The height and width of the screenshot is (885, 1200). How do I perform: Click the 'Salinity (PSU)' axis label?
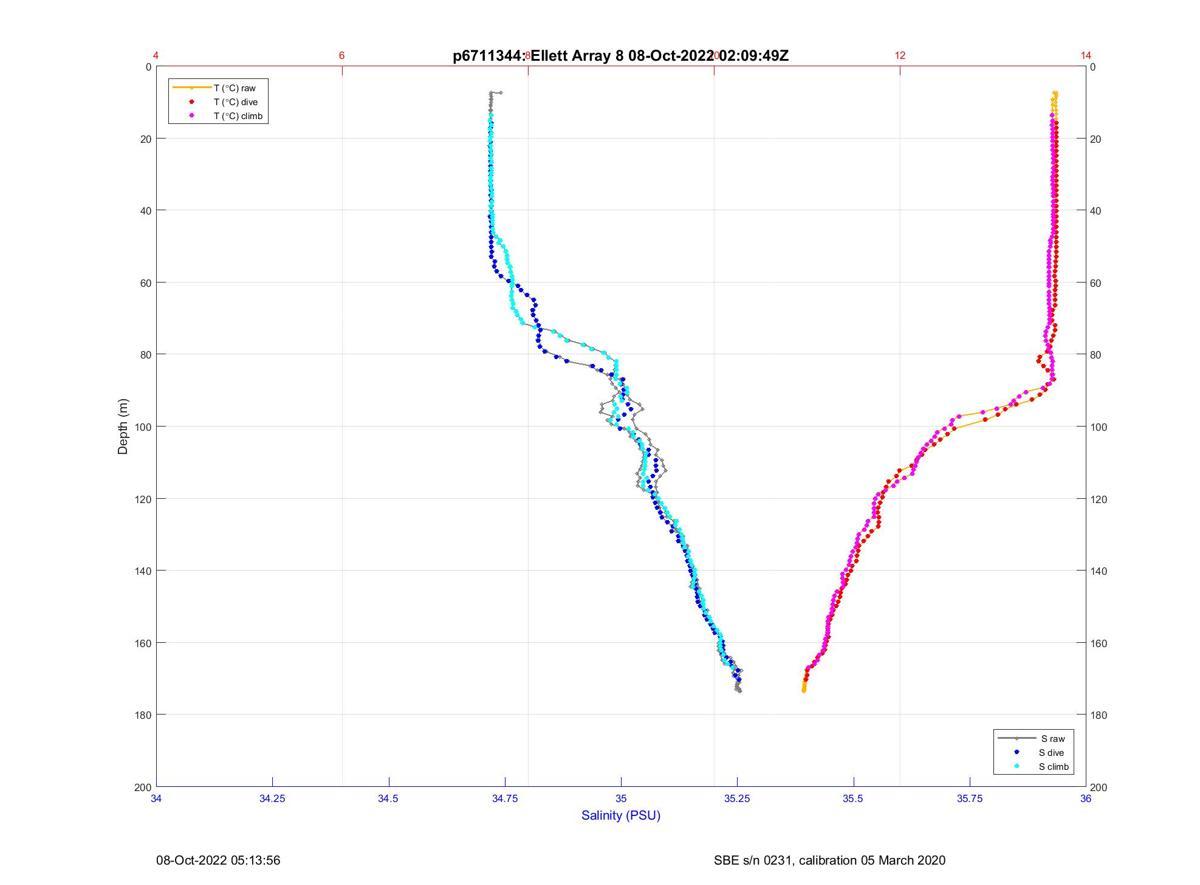click(x=621, y=815)
